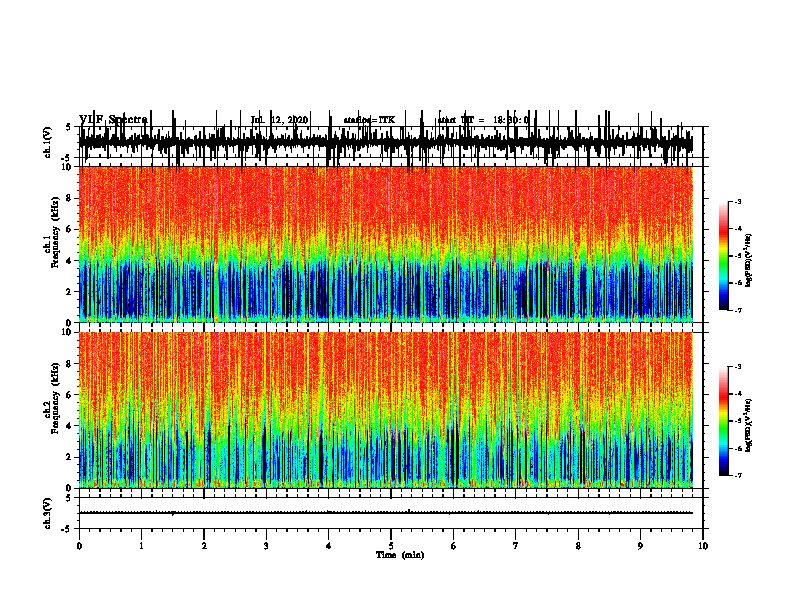792x612 pixels.
Task: Click the date text 'Jul. 12, 2020'
Action: tap(279, 120)
